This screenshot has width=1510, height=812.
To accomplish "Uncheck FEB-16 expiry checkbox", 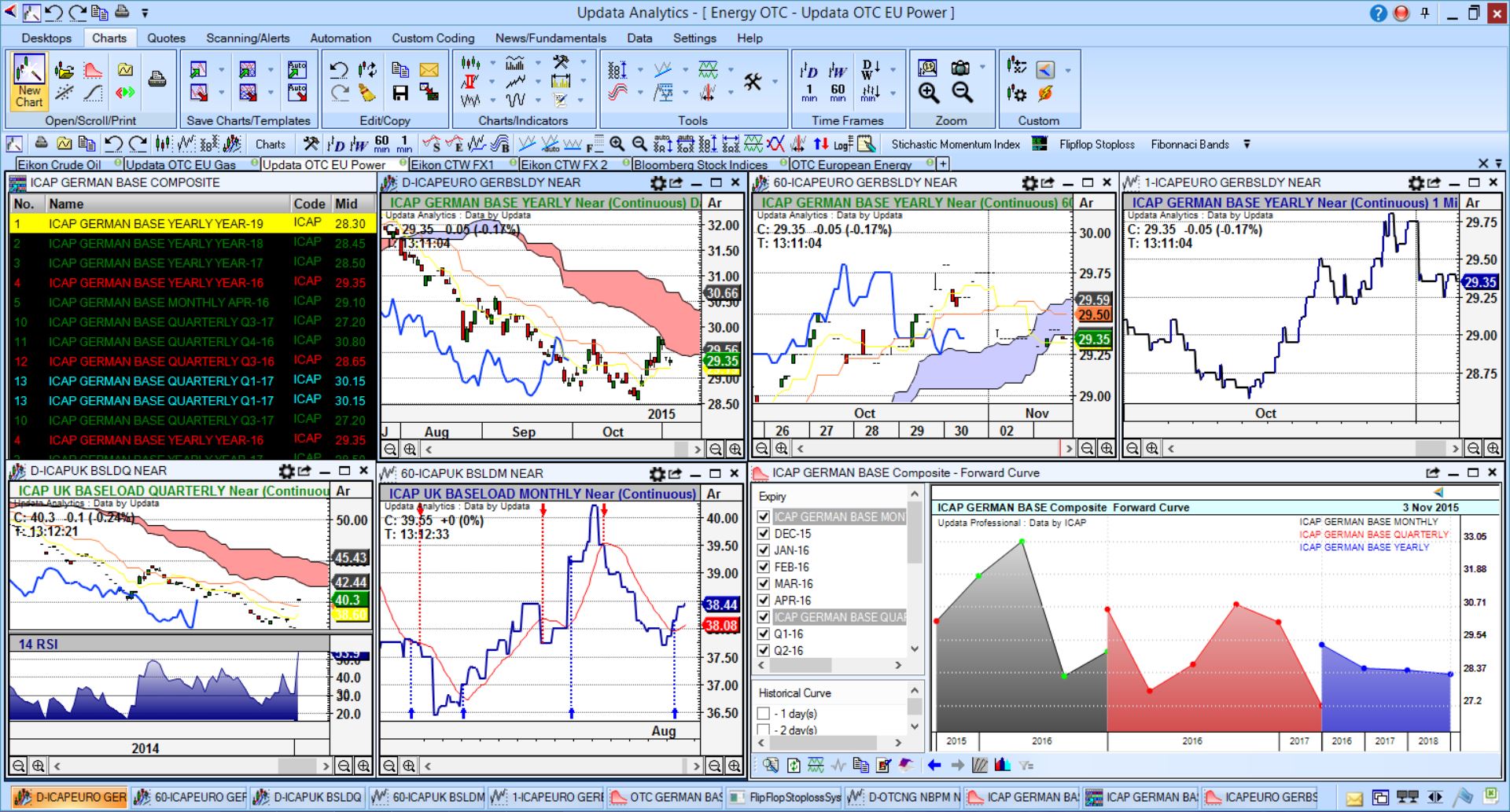I will [x=763, y=567].
